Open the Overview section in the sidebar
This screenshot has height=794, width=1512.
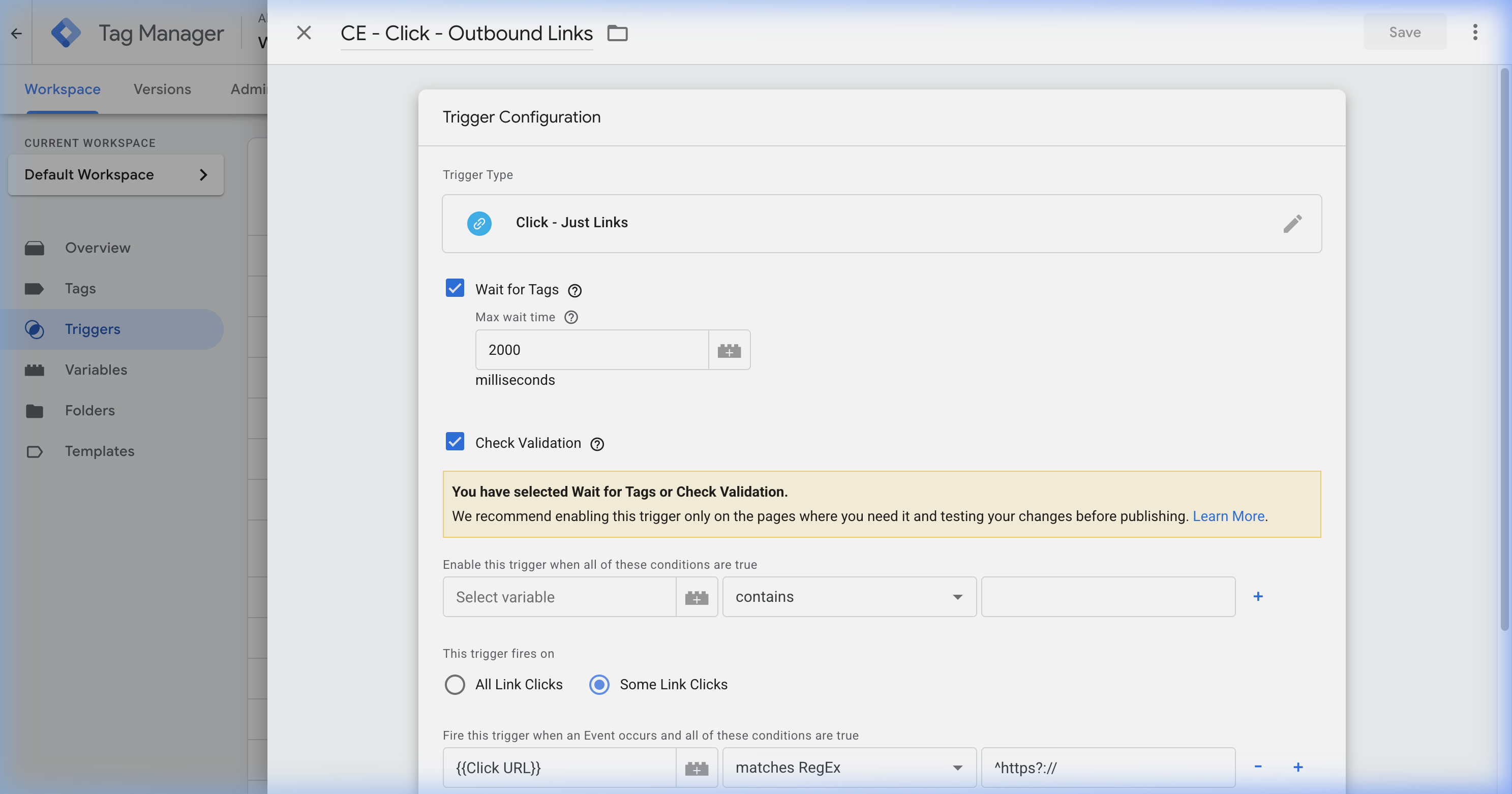[x=98, y=247]
